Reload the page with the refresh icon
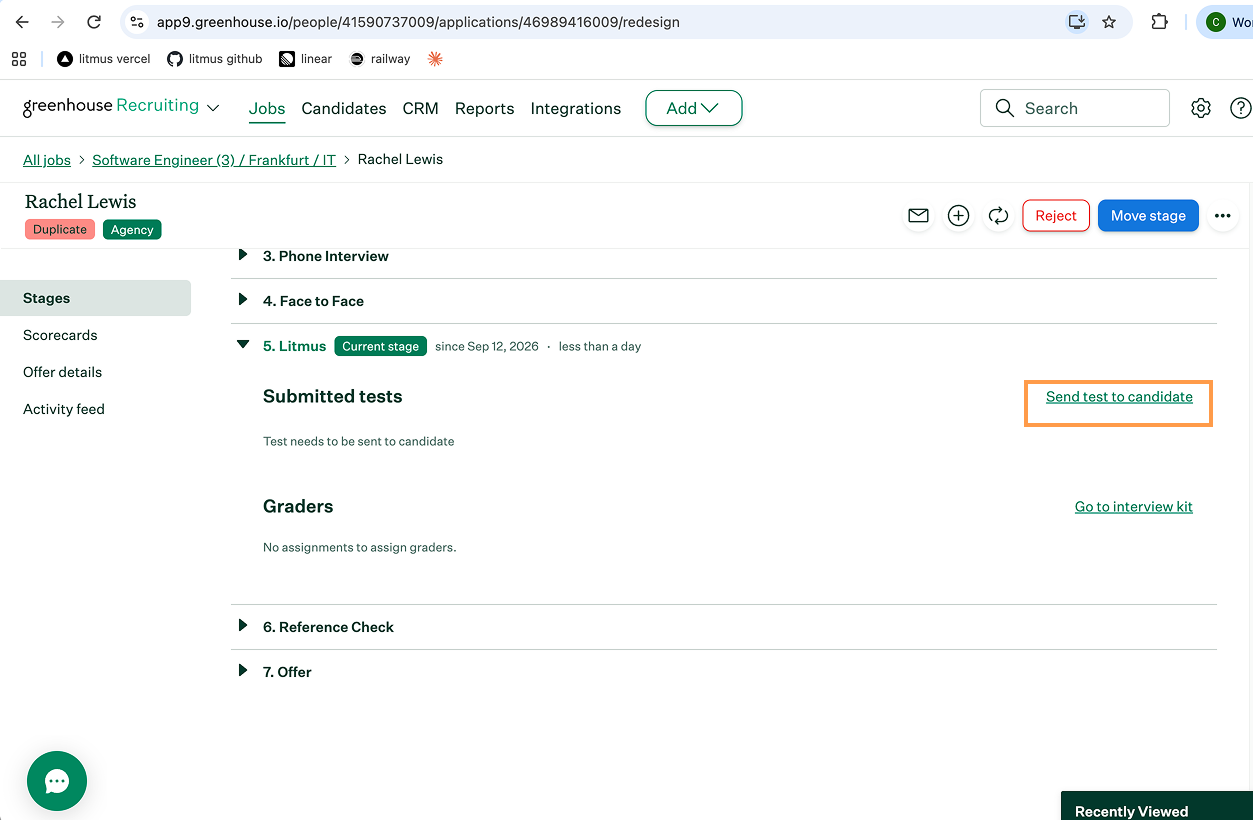This screenshot has height=820, width=1253. click(94, 22)
